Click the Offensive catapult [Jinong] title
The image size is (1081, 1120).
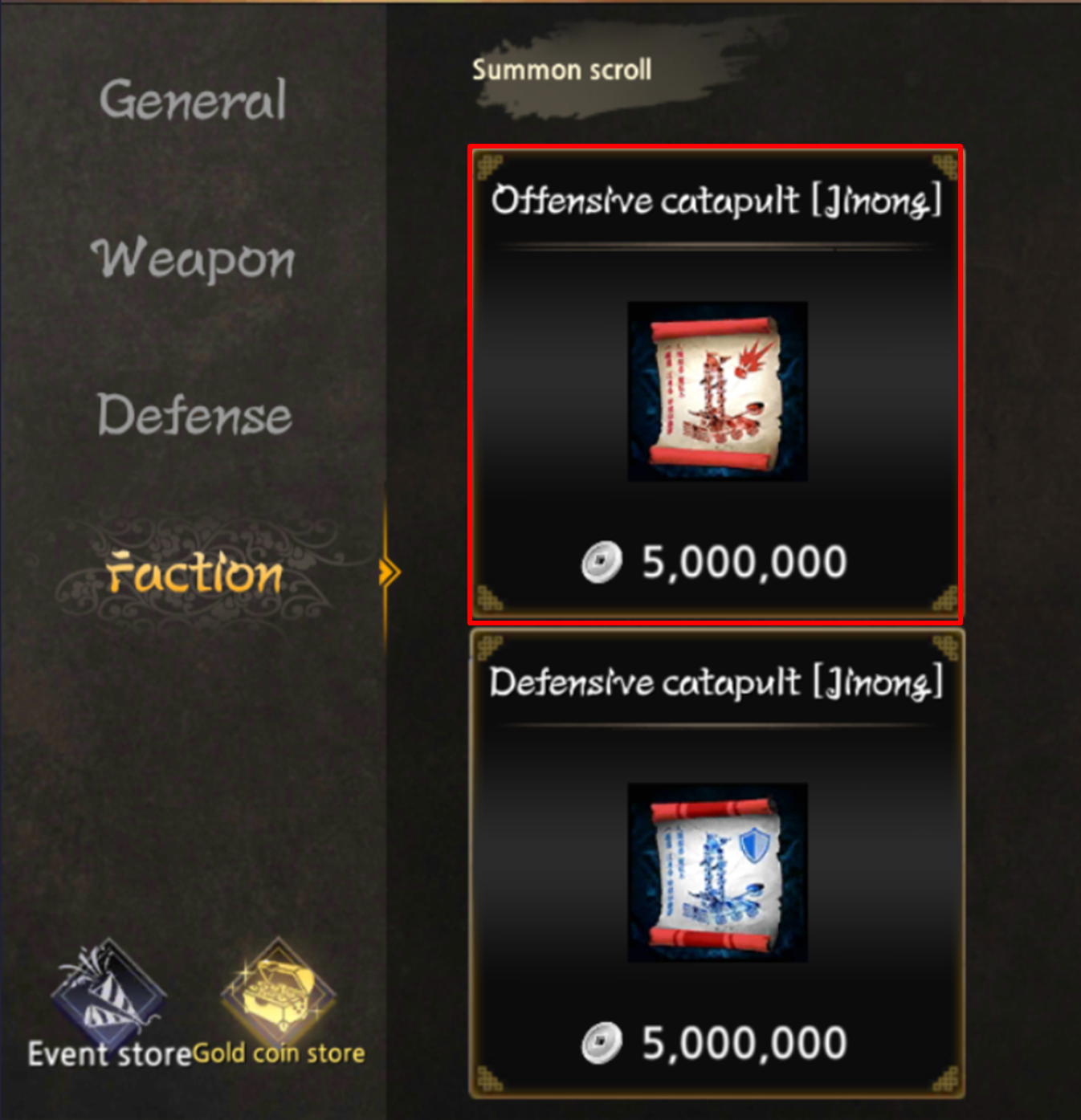716,200
